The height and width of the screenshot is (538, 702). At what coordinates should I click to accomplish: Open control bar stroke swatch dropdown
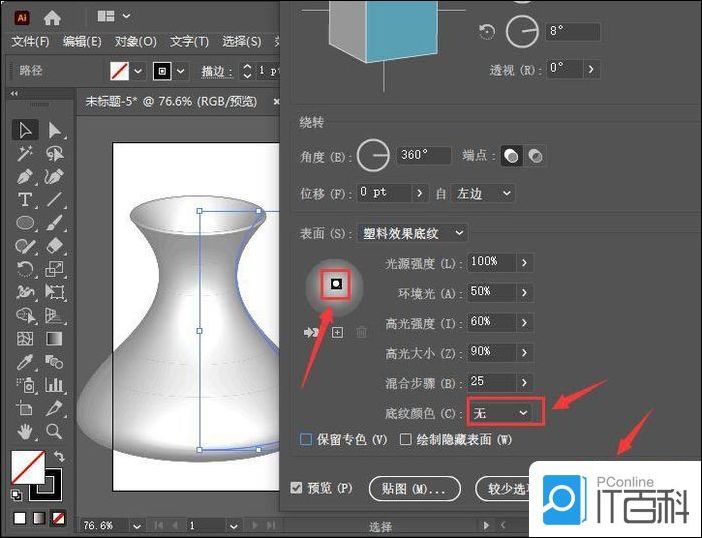180,71
